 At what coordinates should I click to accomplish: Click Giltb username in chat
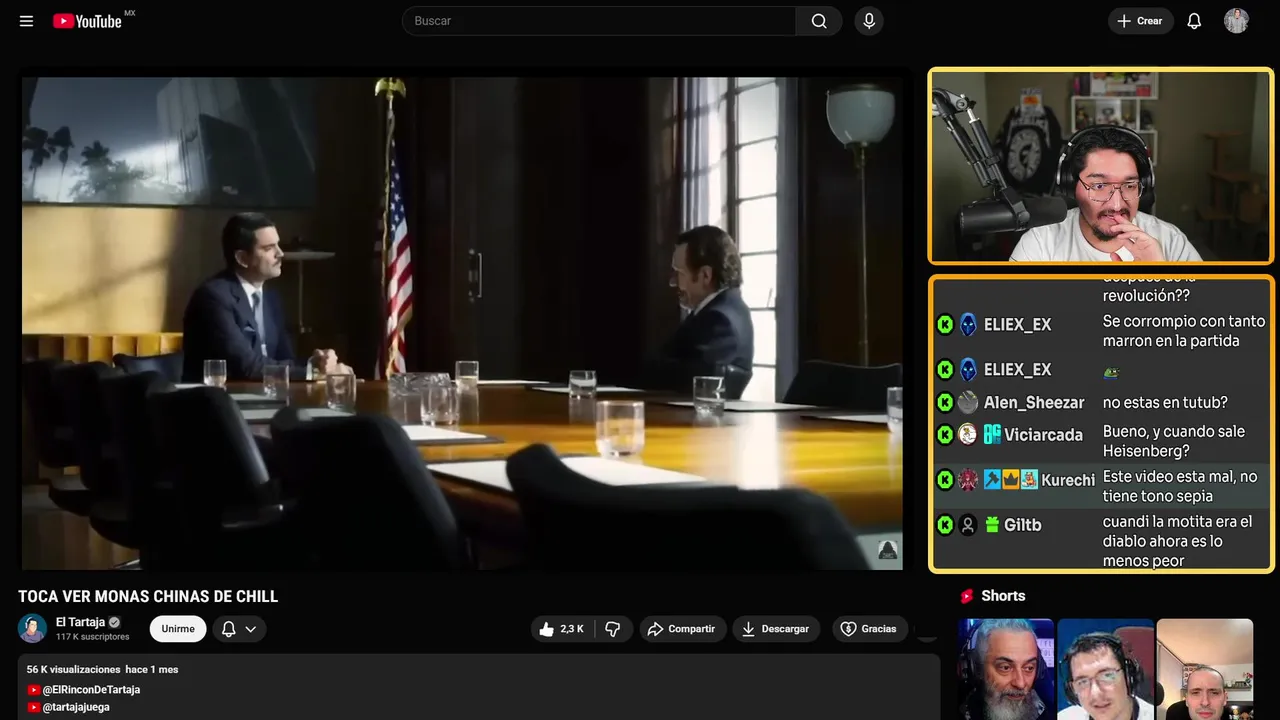pyautogui.click(x=1023, y=525)
